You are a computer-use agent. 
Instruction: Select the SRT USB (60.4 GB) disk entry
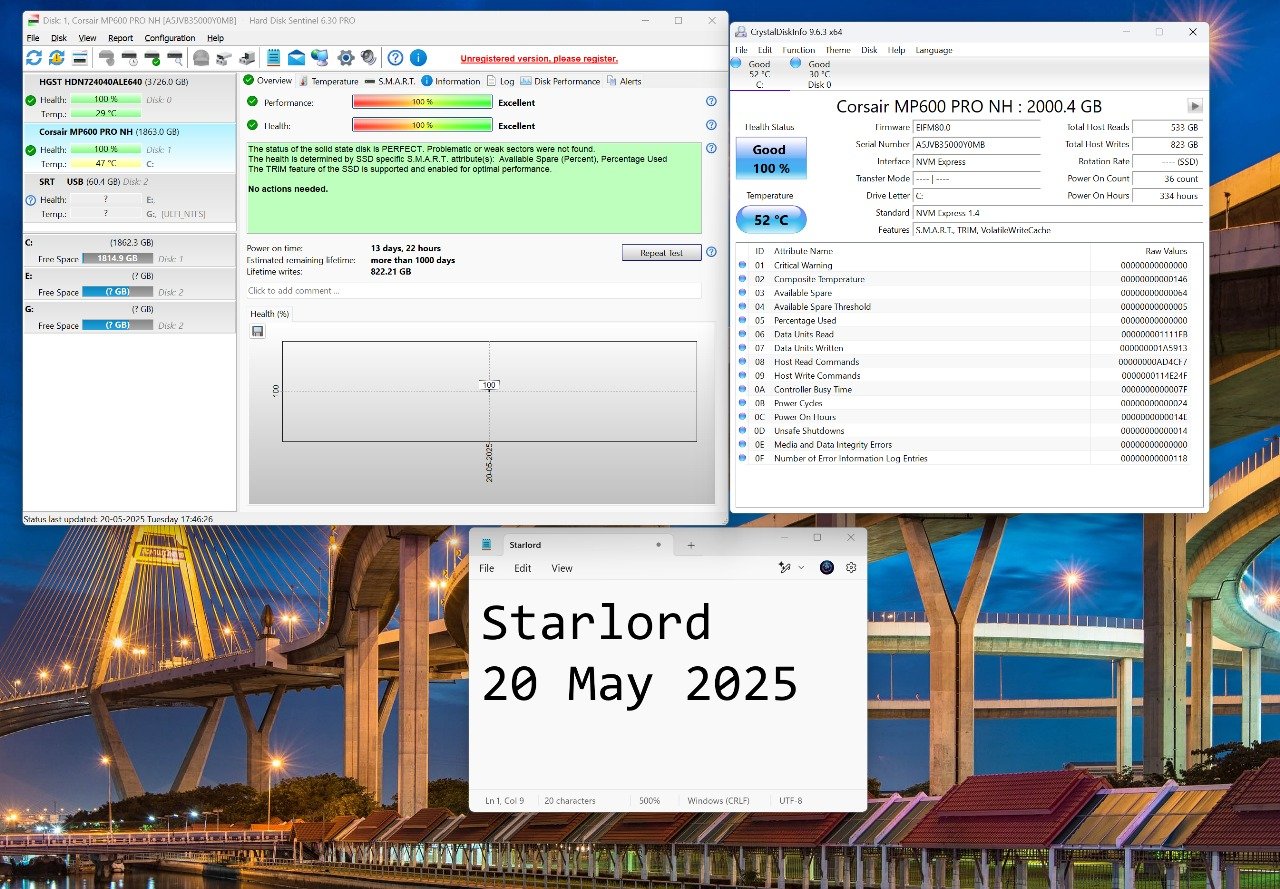(130, 198)
